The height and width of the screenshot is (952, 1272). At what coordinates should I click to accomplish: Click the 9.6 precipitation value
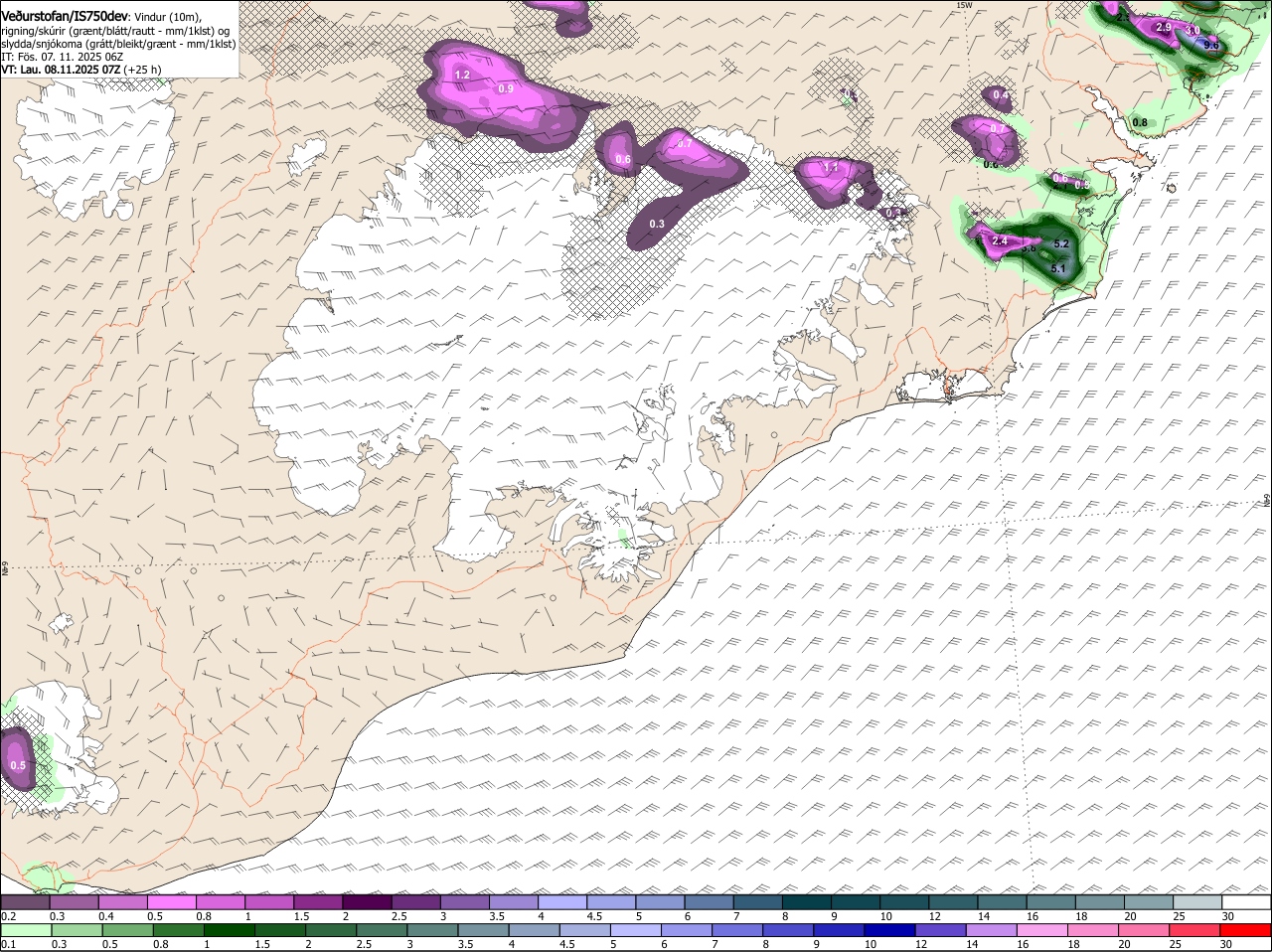(1211, 45)
